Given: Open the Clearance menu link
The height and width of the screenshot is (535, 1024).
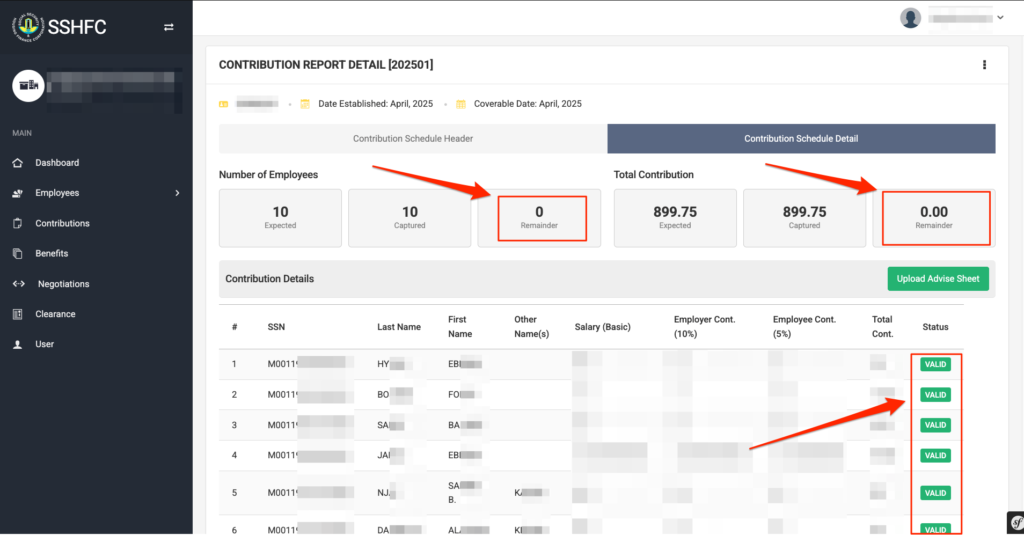Looking at the screenshot, I should tap(55, 314).
